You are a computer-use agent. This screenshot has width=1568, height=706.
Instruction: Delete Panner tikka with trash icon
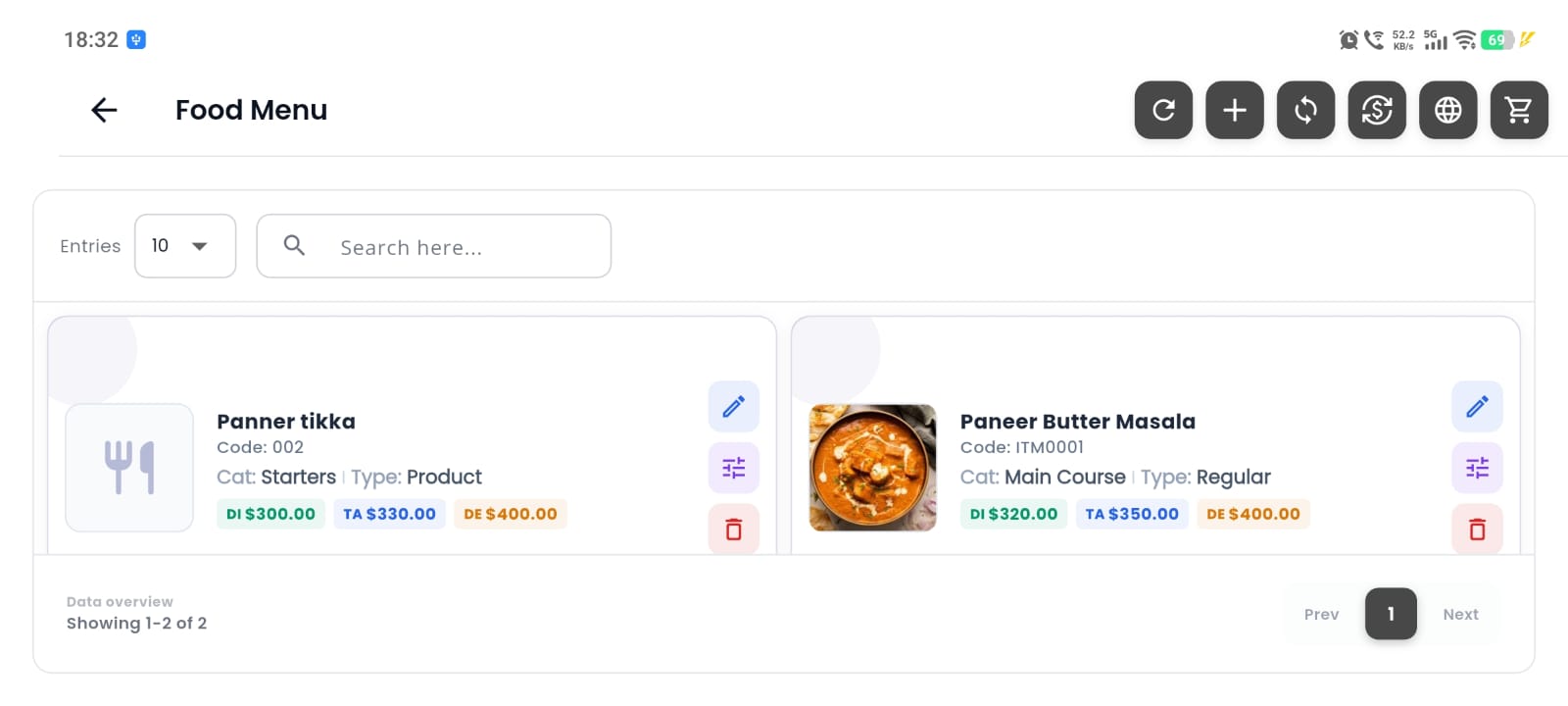click(734, 529)
